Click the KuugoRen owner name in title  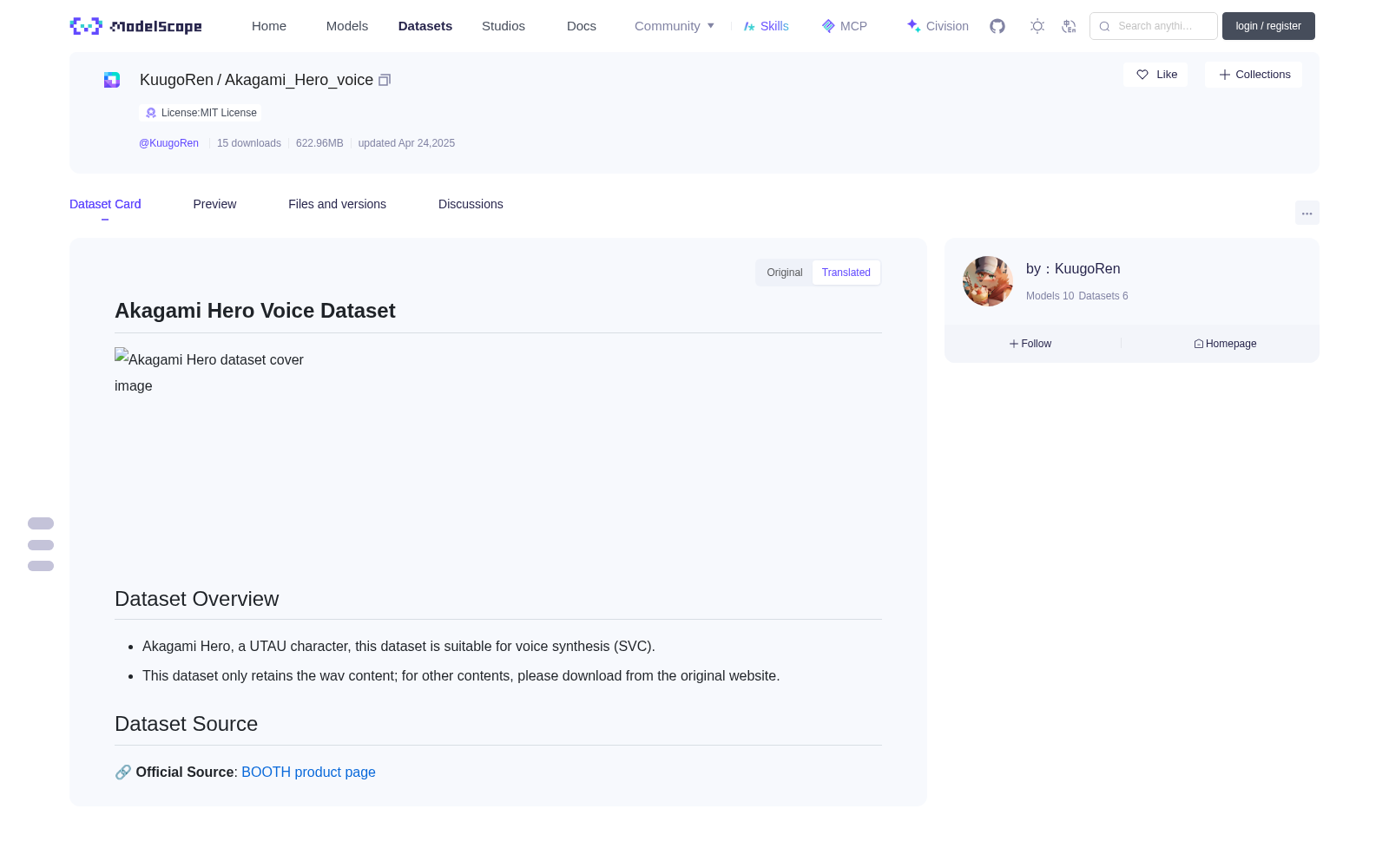coord(176,80)
